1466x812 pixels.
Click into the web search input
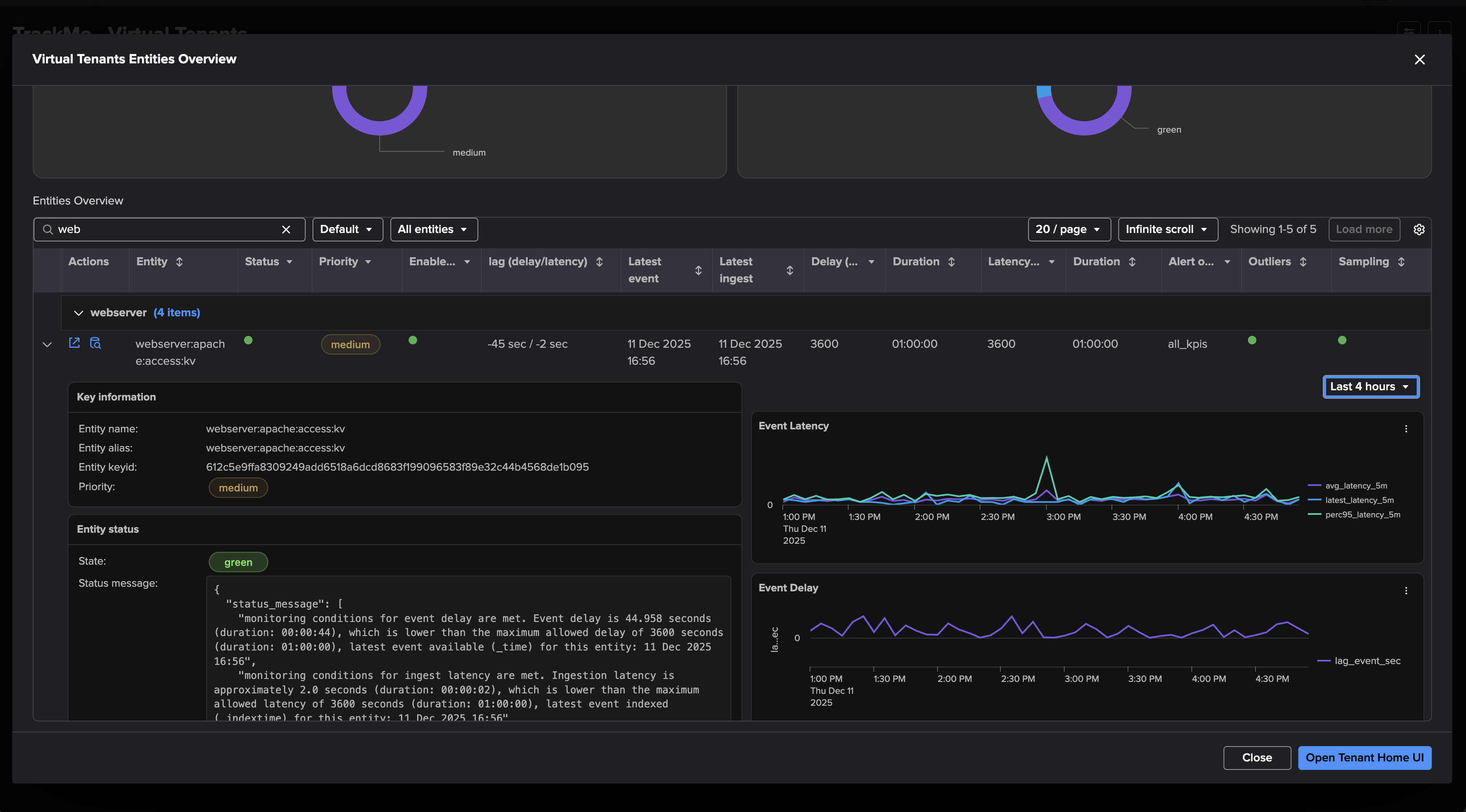[165, 229]
